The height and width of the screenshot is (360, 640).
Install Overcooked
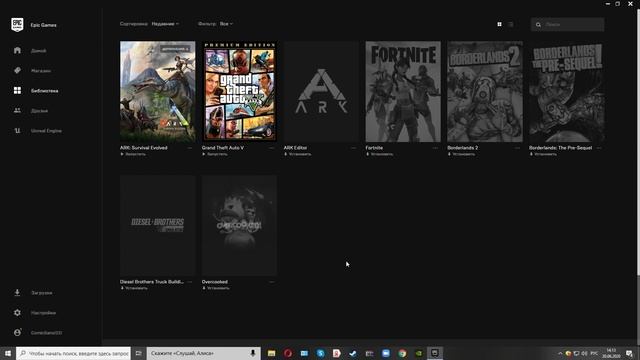[216, 288]
